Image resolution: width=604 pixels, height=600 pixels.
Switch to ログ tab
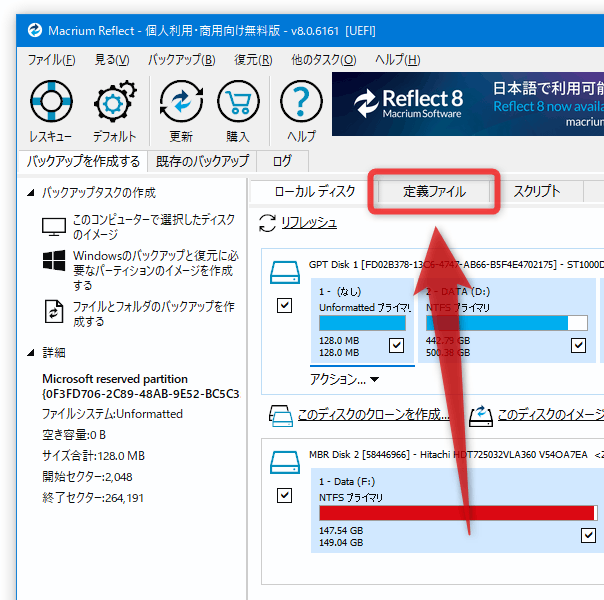(282, 161)
